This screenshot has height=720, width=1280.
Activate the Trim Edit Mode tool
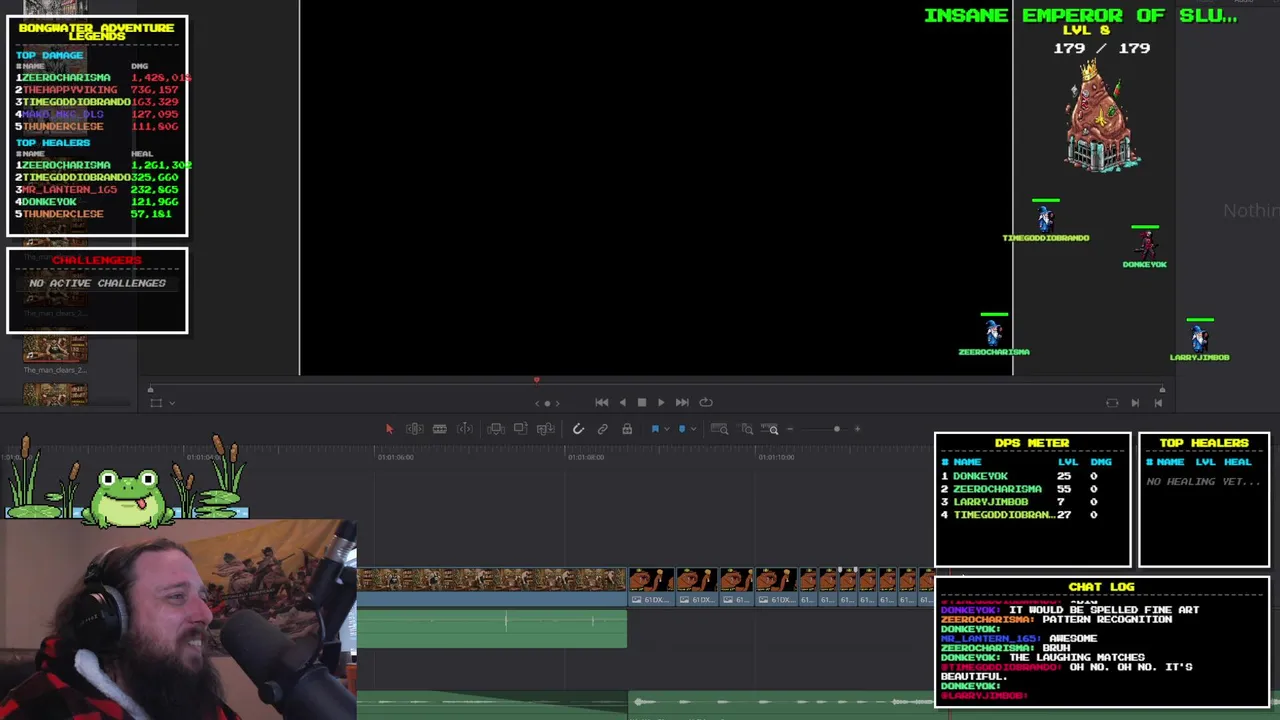[x=414, y=429]
